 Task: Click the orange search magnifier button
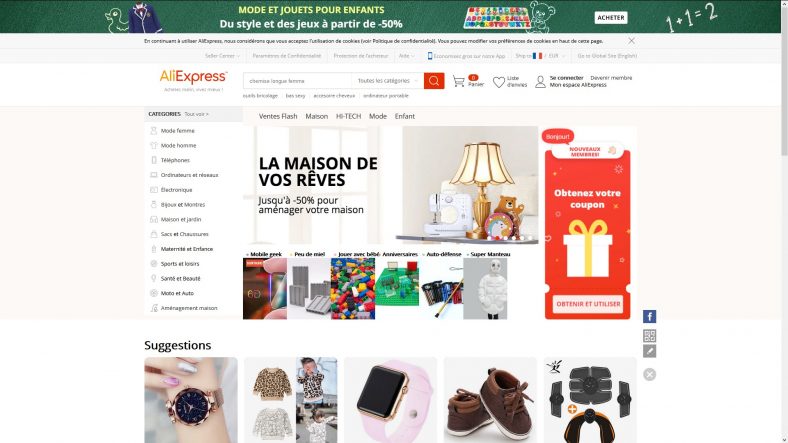(434, 81)
